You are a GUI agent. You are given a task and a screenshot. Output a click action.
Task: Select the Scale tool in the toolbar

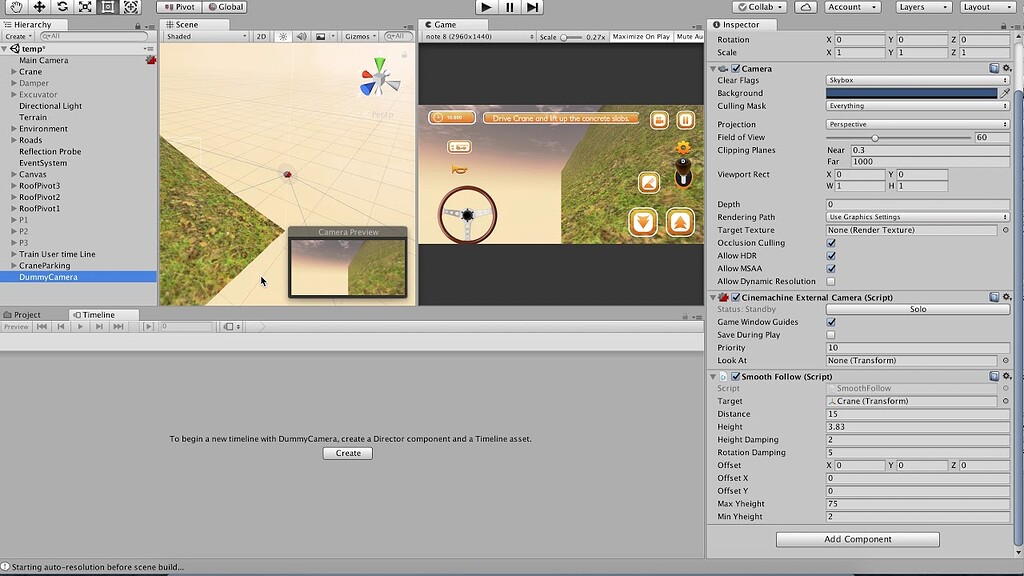[x=85, y=7]
